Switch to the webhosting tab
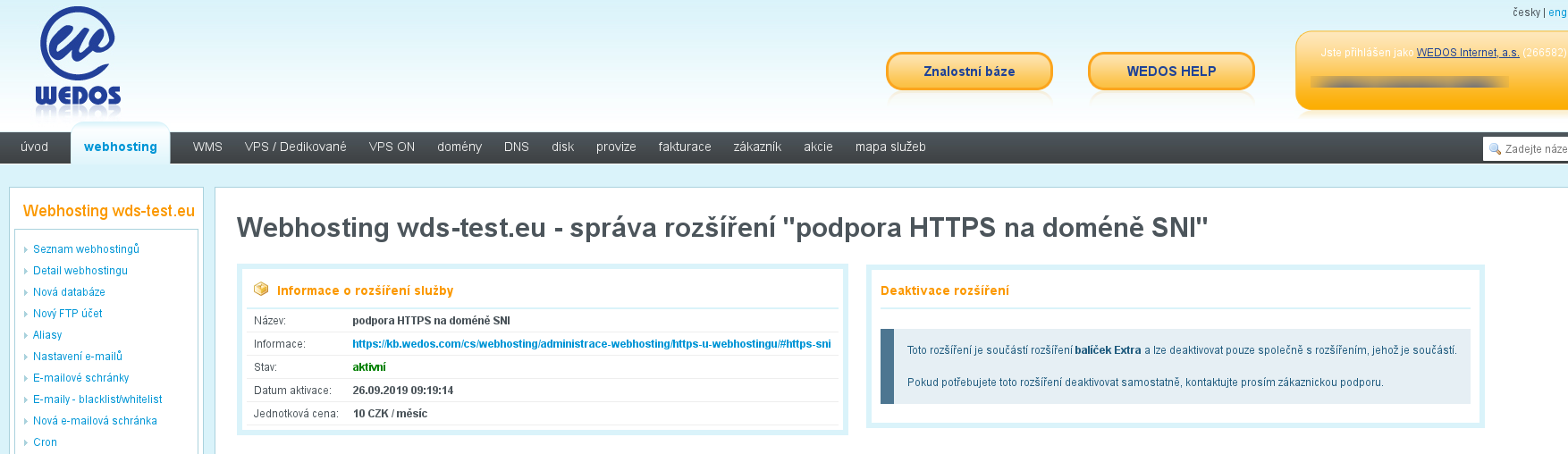 [x=121, y=147]
